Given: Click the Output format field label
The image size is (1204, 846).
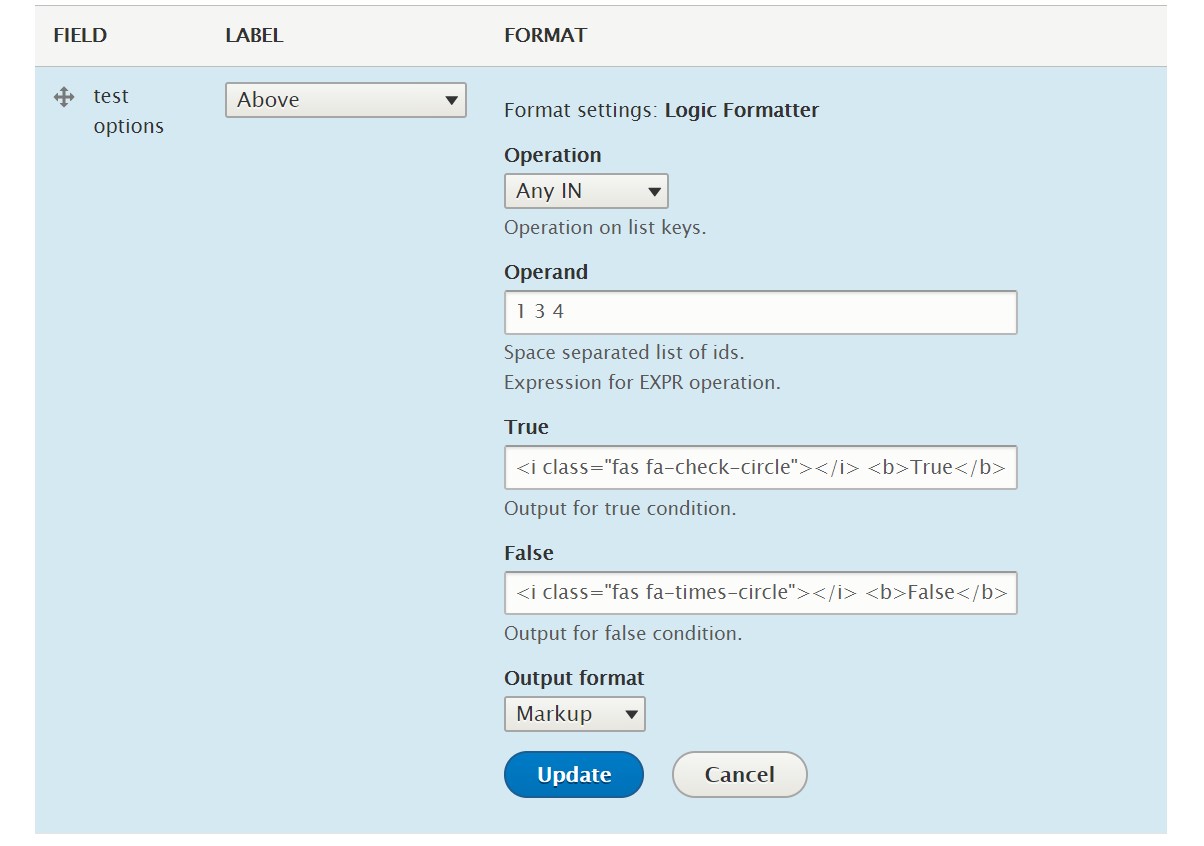Looking at the screenshot, I should pos(575,678).
